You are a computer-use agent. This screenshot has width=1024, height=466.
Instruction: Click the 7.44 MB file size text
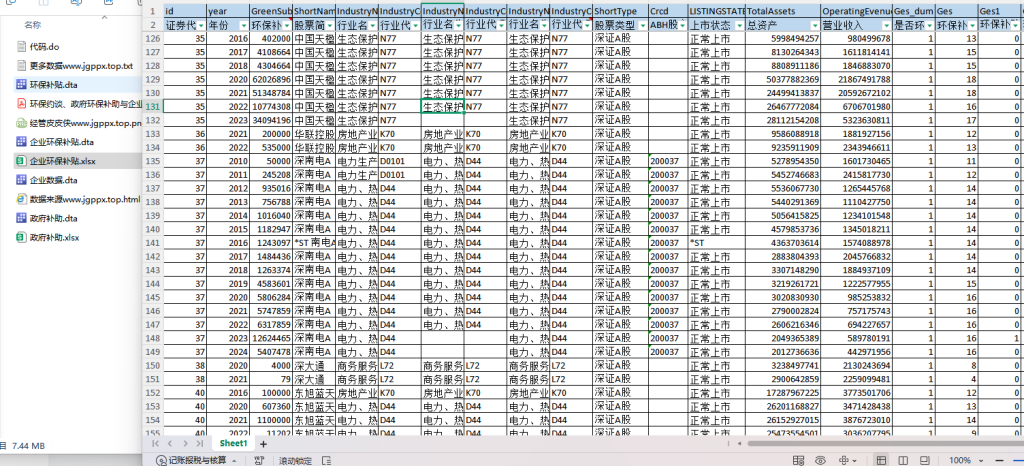pyautogui.click(x=28, y=446)
